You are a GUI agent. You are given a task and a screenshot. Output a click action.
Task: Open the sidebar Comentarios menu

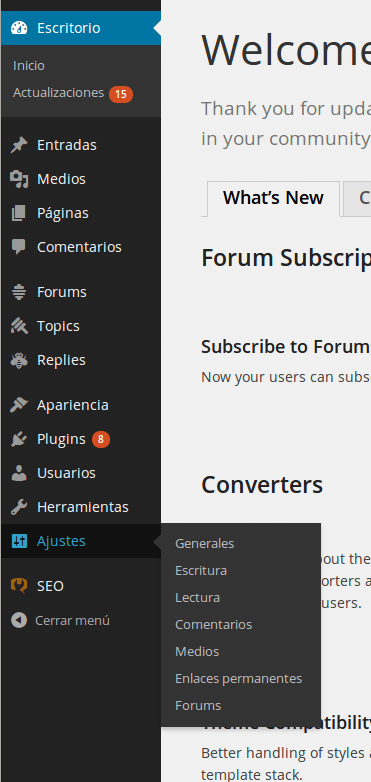pyautogui.click(x=81, y=247)
